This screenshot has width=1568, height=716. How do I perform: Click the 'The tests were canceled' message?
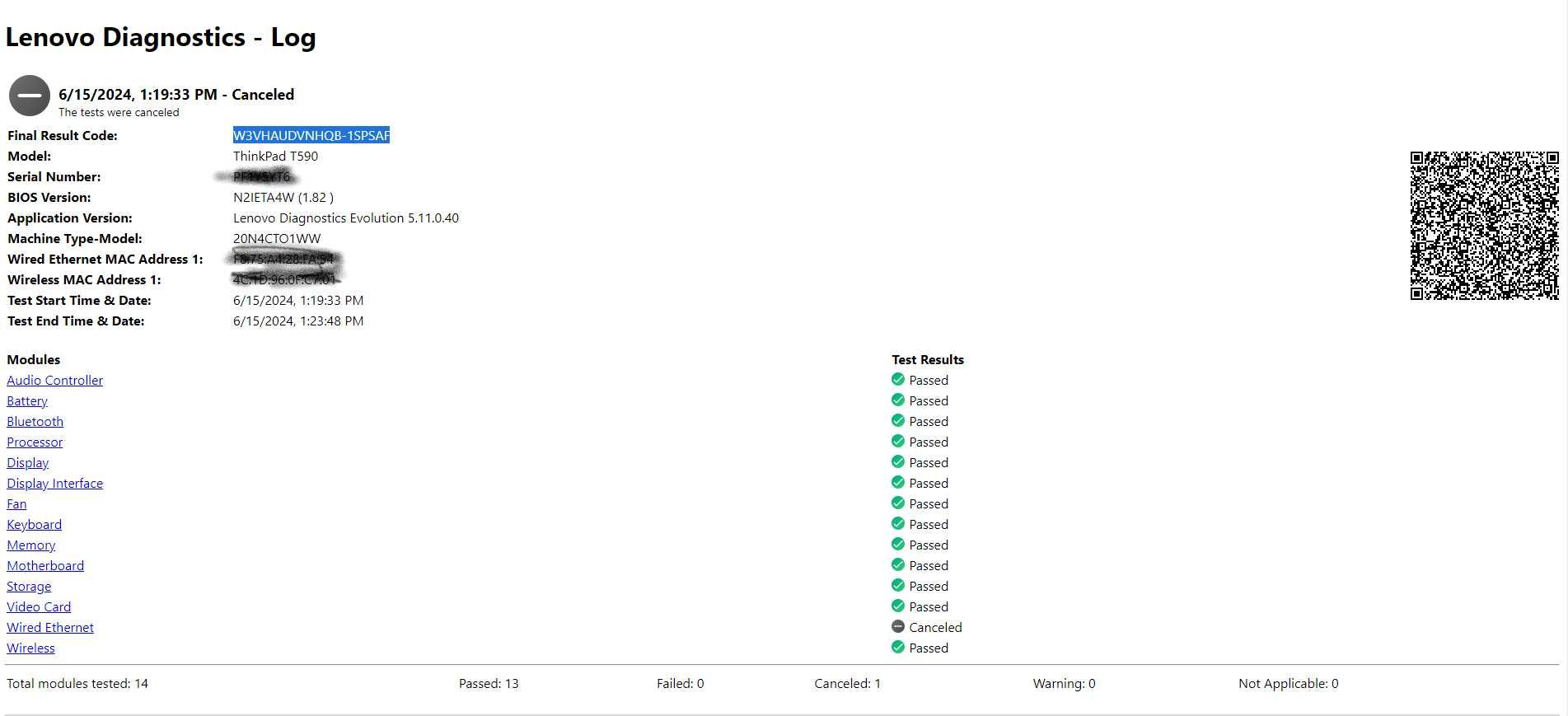pyautogui.click(x=119, y=112)
